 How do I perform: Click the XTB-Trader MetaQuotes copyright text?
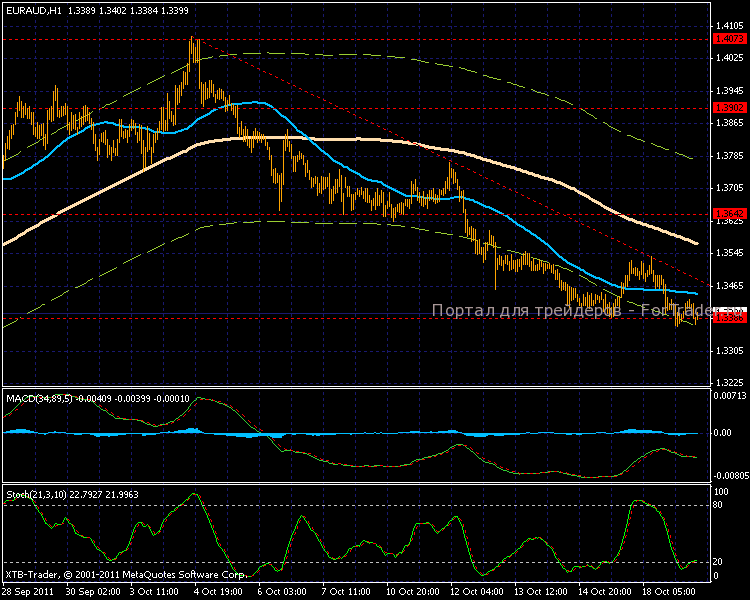coord(125,575)
